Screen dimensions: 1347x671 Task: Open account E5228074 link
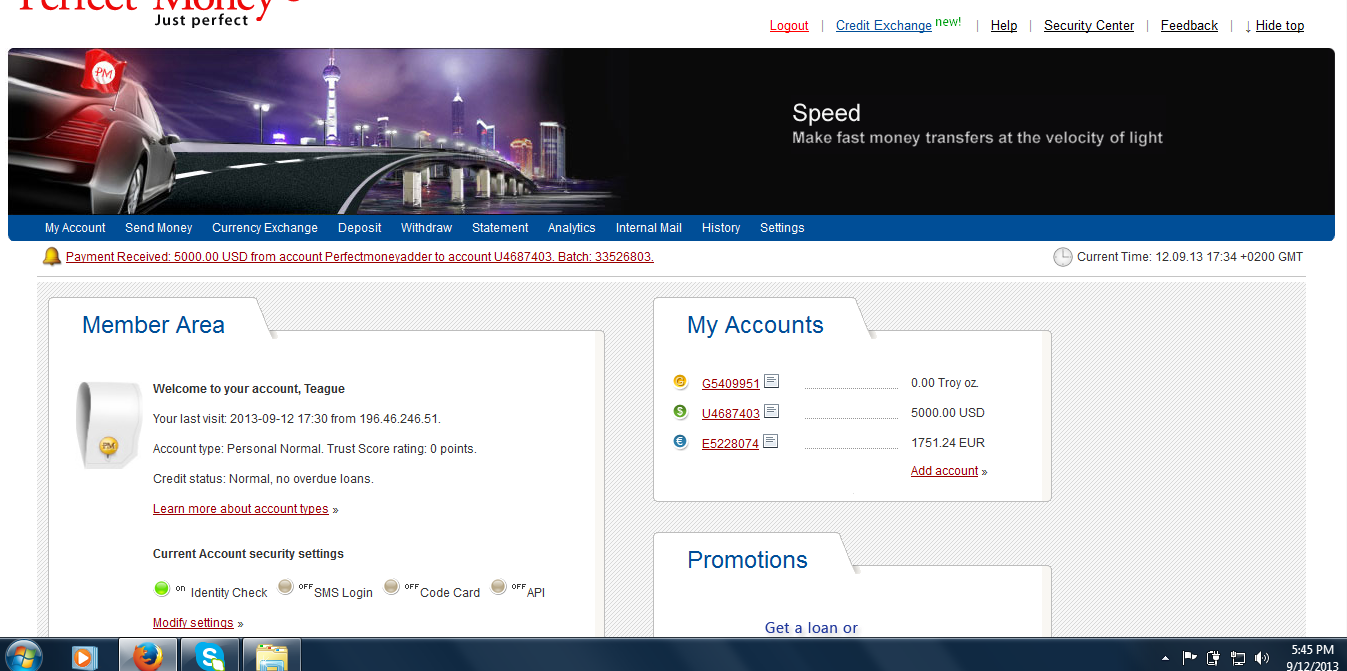[x=730, y=443]
